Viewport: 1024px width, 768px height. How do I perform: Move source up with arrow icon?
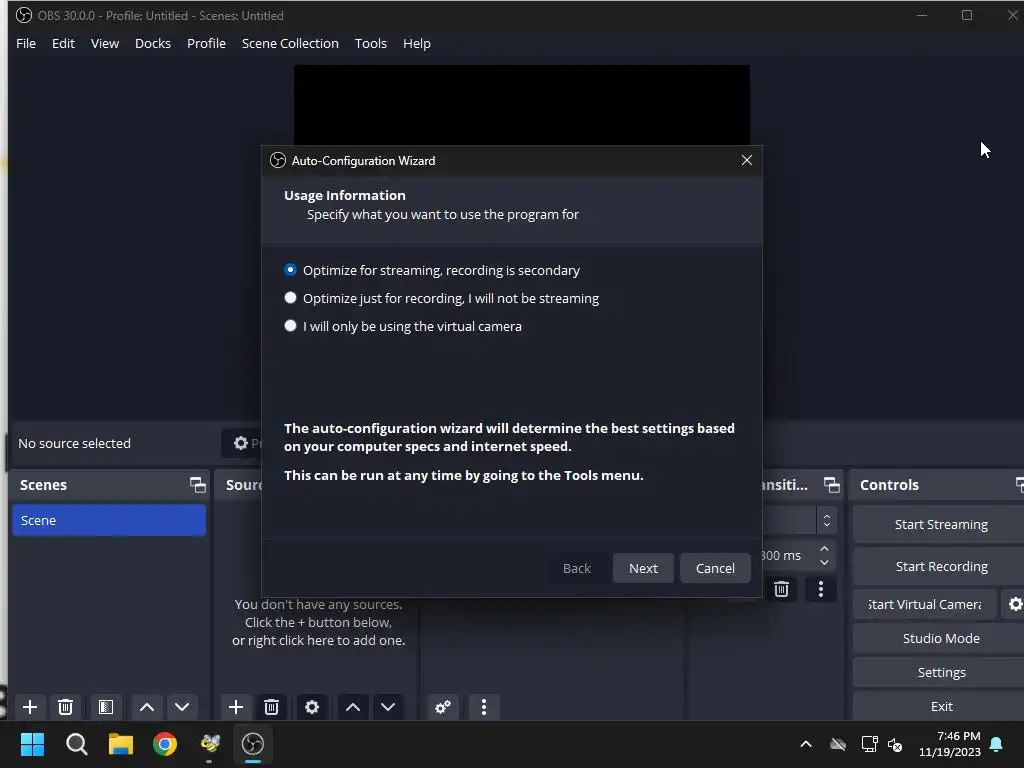[x=353, y=707]
